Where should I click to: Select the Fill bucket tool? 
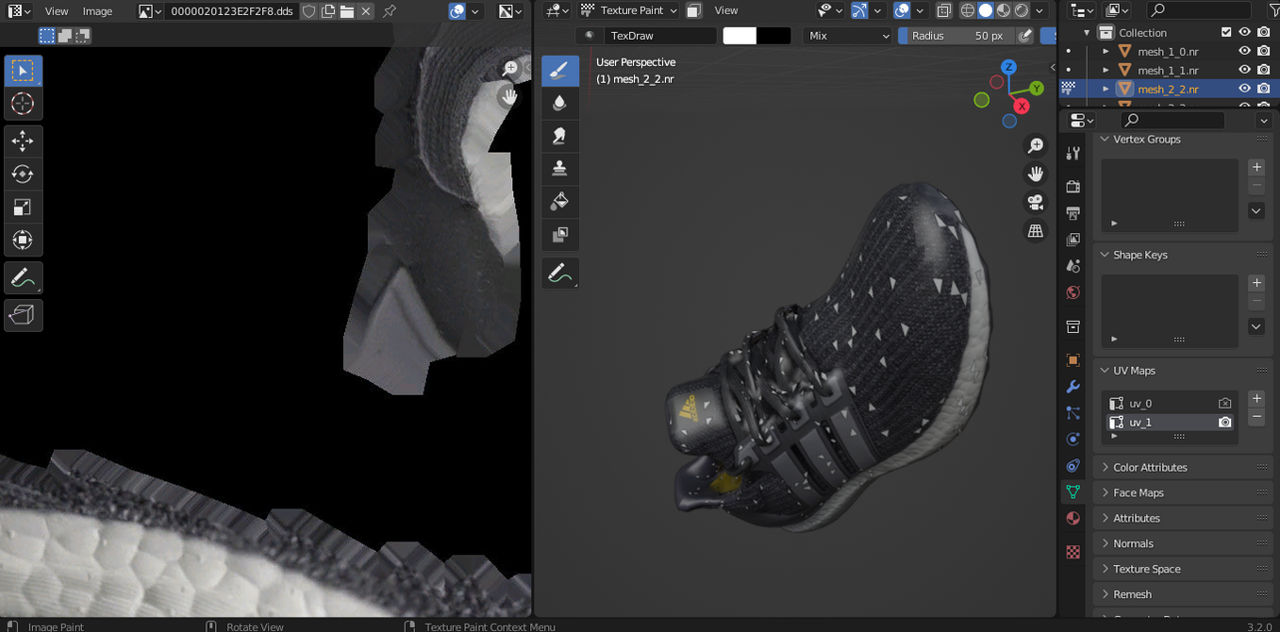point(560,202)
